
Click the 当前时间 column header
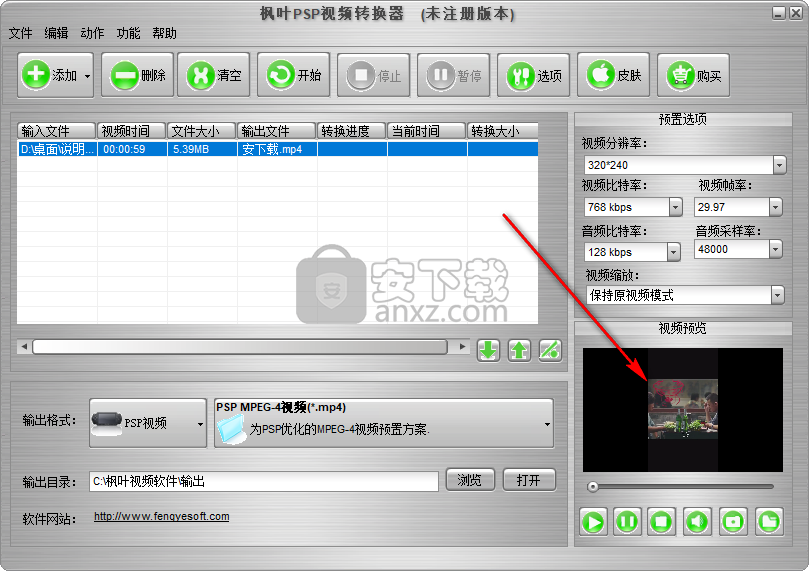(x=426, y=131)
